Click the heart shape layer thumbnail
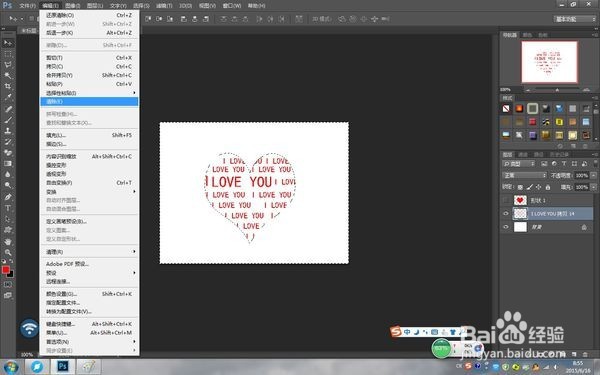 click(520, 200)
